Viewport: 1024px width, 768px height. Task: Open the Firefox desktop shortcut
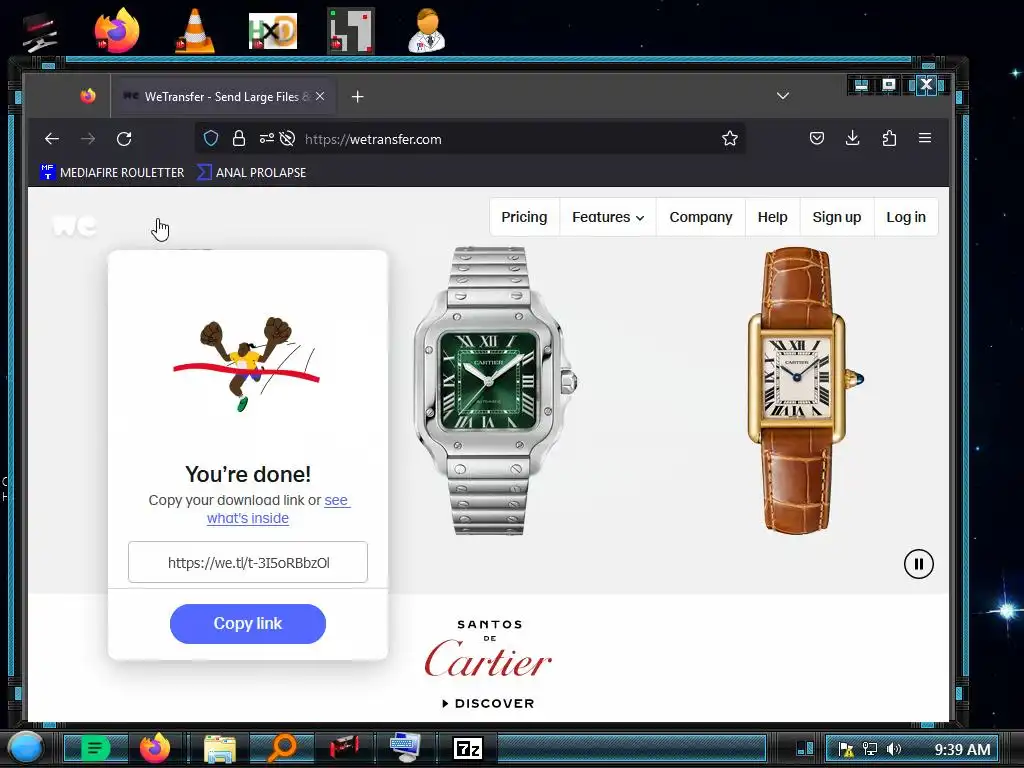pyautogui.click(x=116, y=30)
